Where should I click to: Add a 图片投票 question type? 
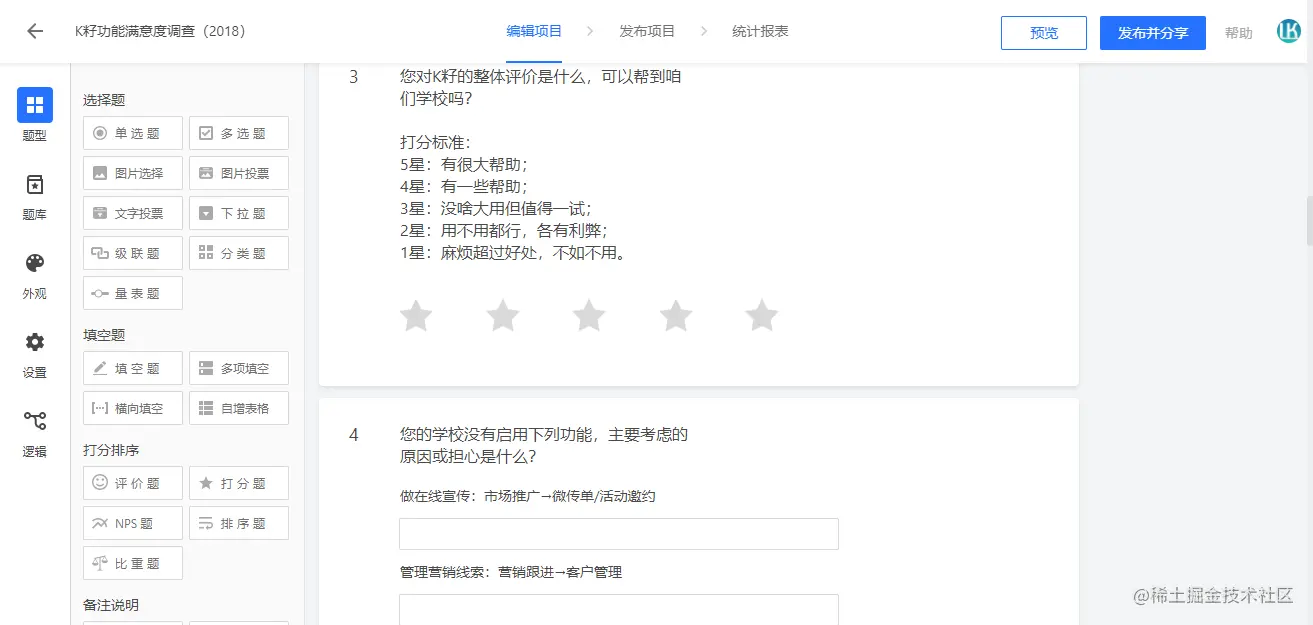tap(239, 173)
